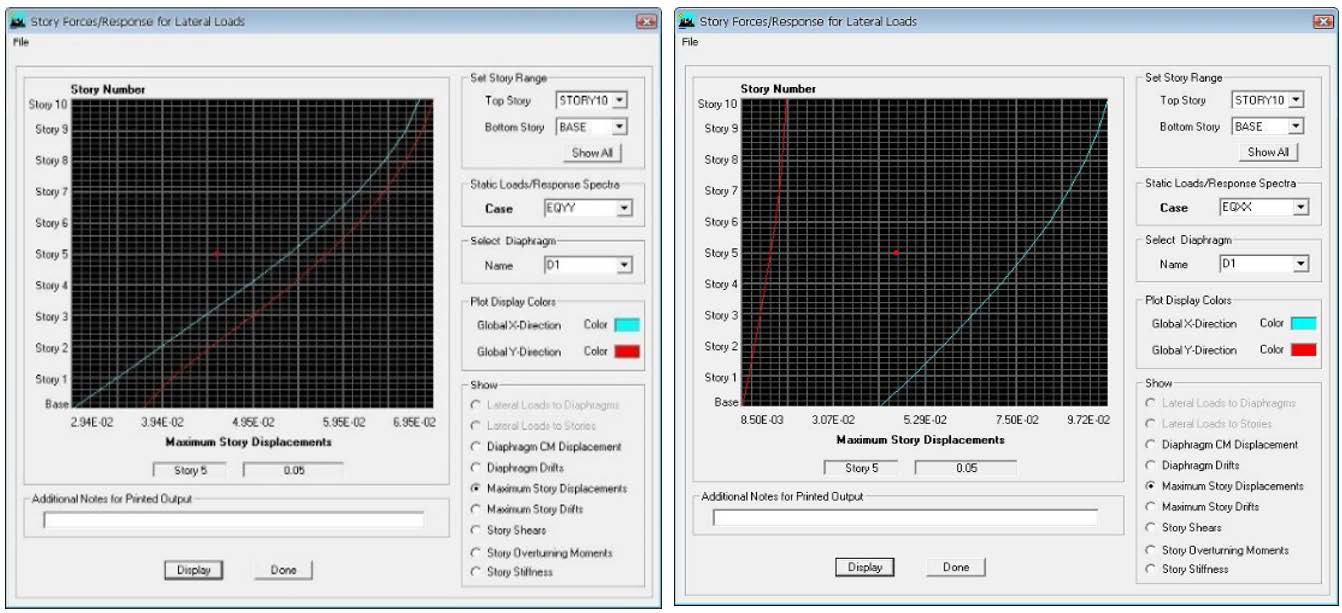Open the File menu in the EQYY window

coord(21,42)
